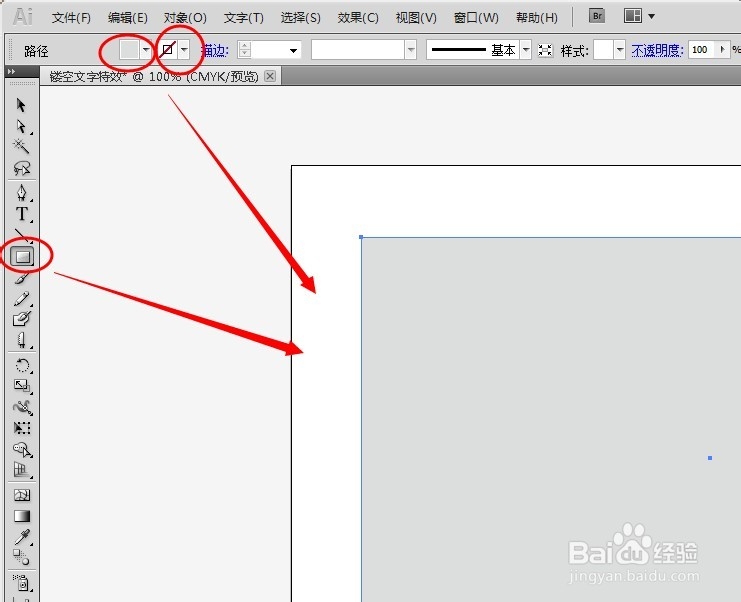
Task: Open the 选择(S) menu
Action: pos(301,18)
